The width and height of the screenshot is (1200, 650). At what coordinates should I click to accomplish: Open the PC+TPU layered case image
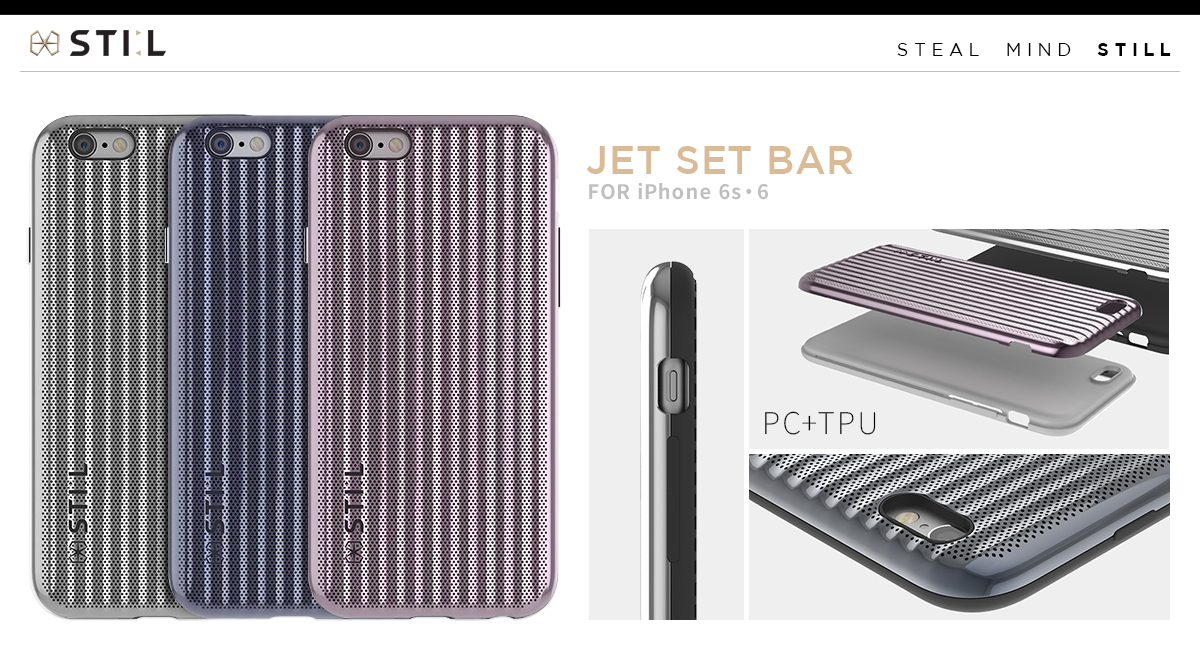tap(959, 338)
